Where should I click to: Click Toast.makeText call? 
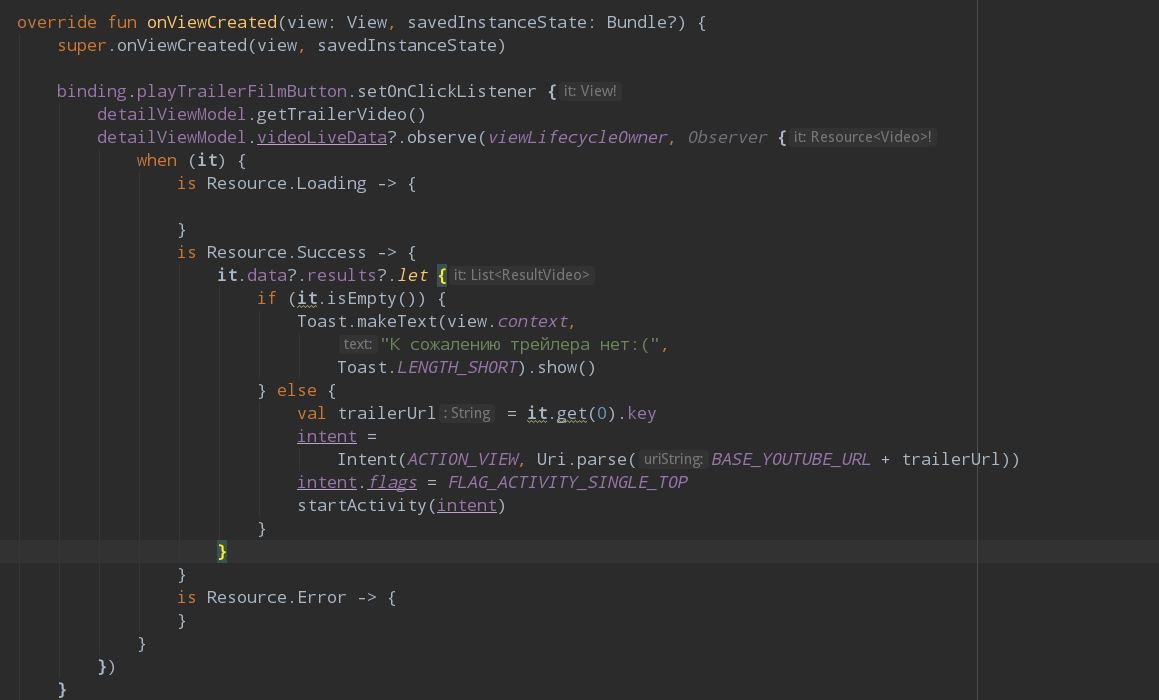click(x=367, y=322)
